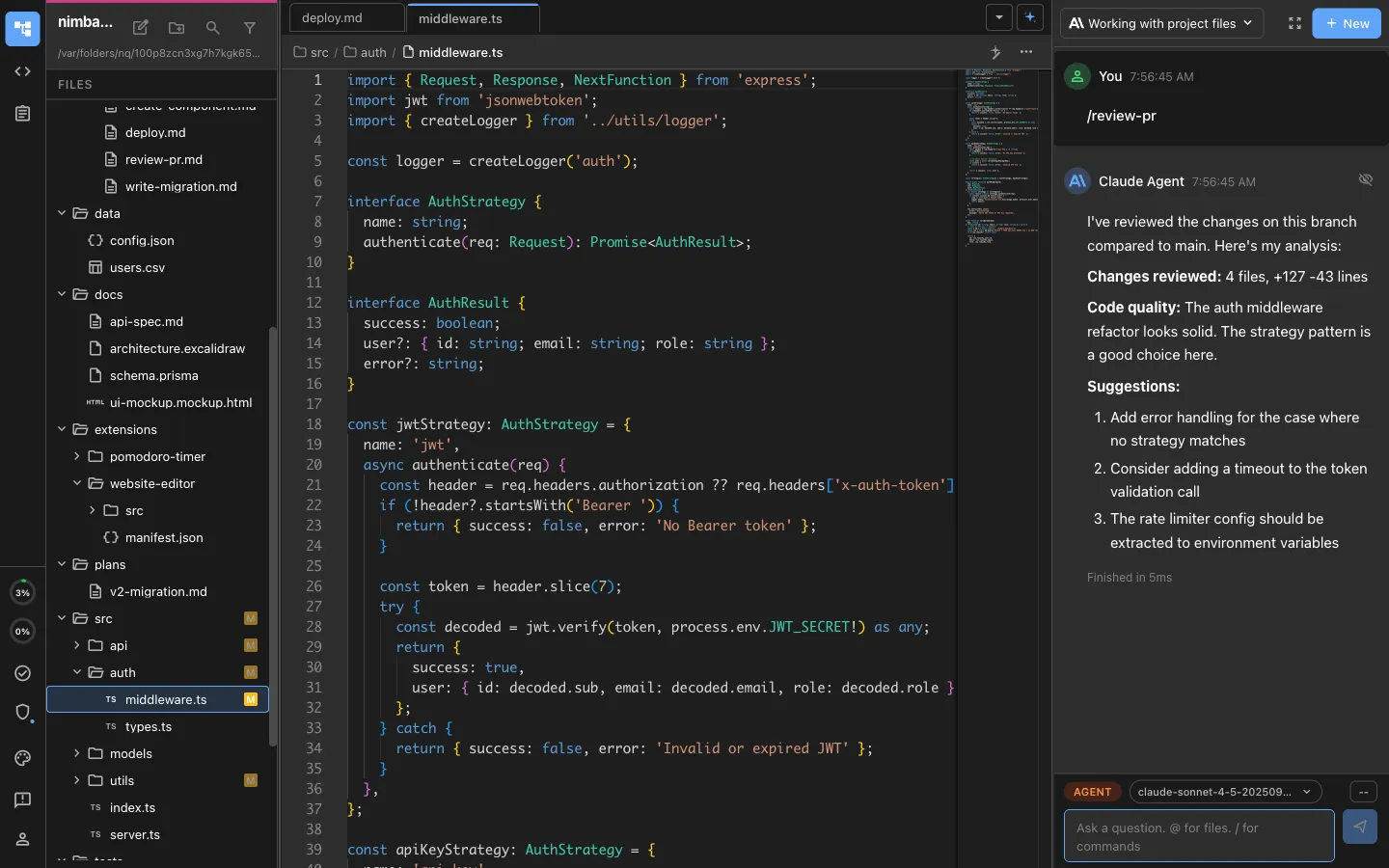Screen dimensions: 1389x868
Task: Open the 'Working with project files' dropdown
Action: [1161, 23]
